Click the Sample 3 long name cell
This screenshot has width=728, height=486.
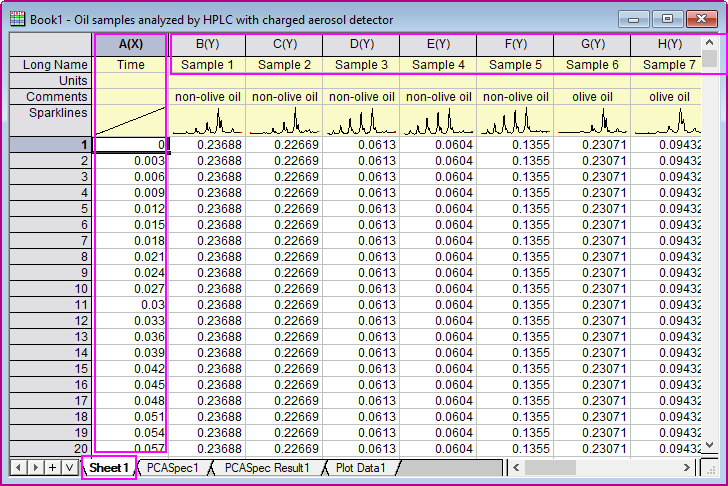tap(361, 65)
